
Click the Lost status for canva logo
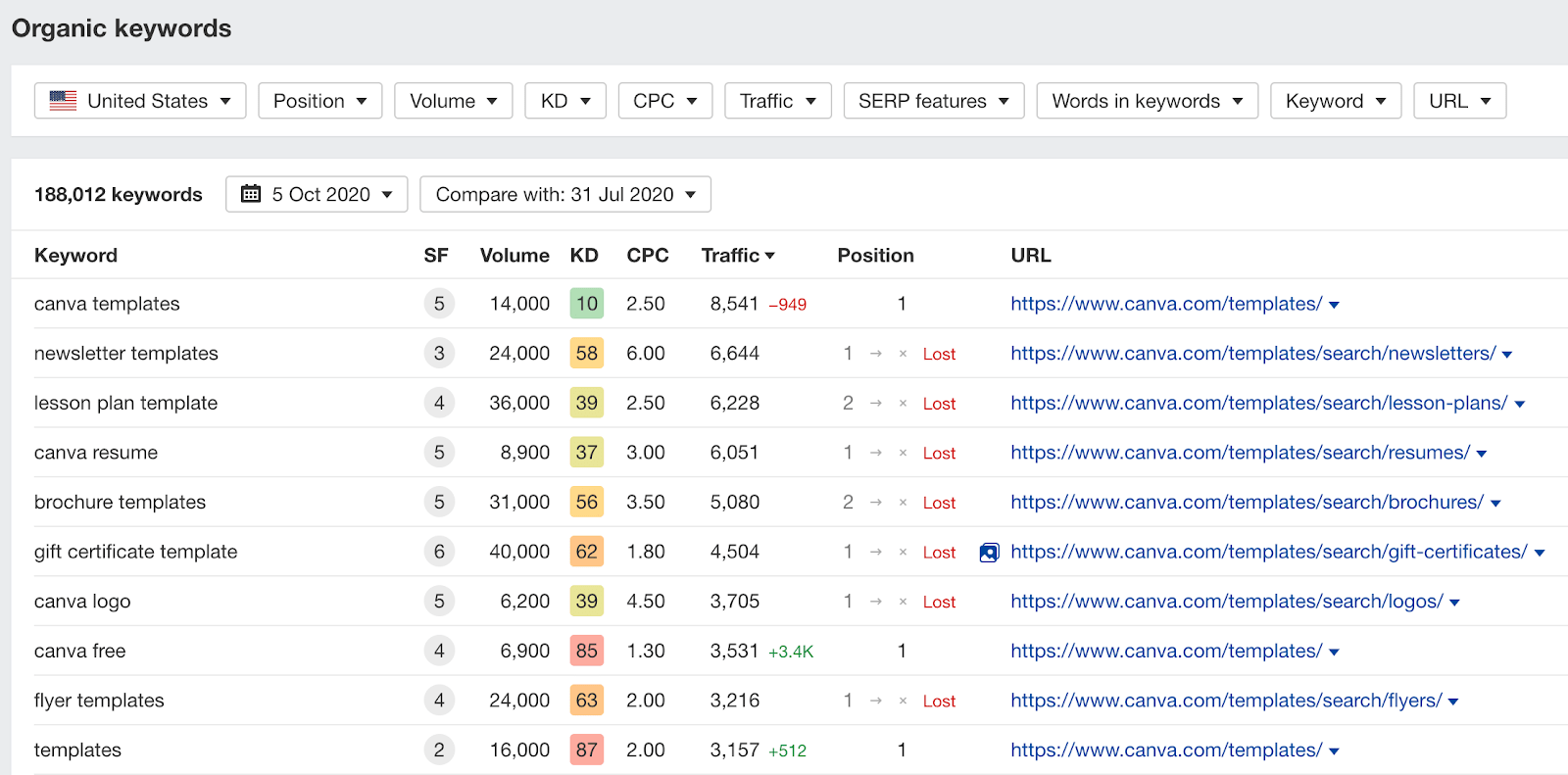939,603
